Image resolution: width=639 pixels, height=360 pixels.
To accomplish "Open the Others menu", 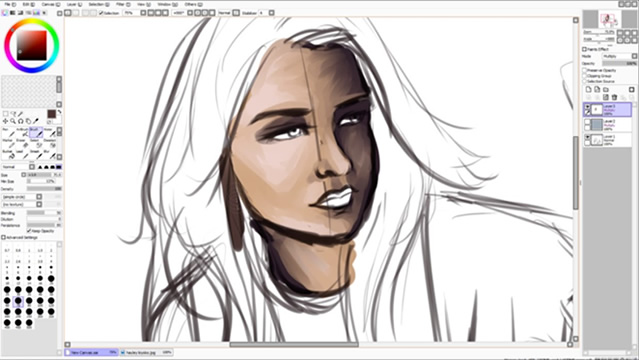I will pyautogui.click(x=193, y=4).
